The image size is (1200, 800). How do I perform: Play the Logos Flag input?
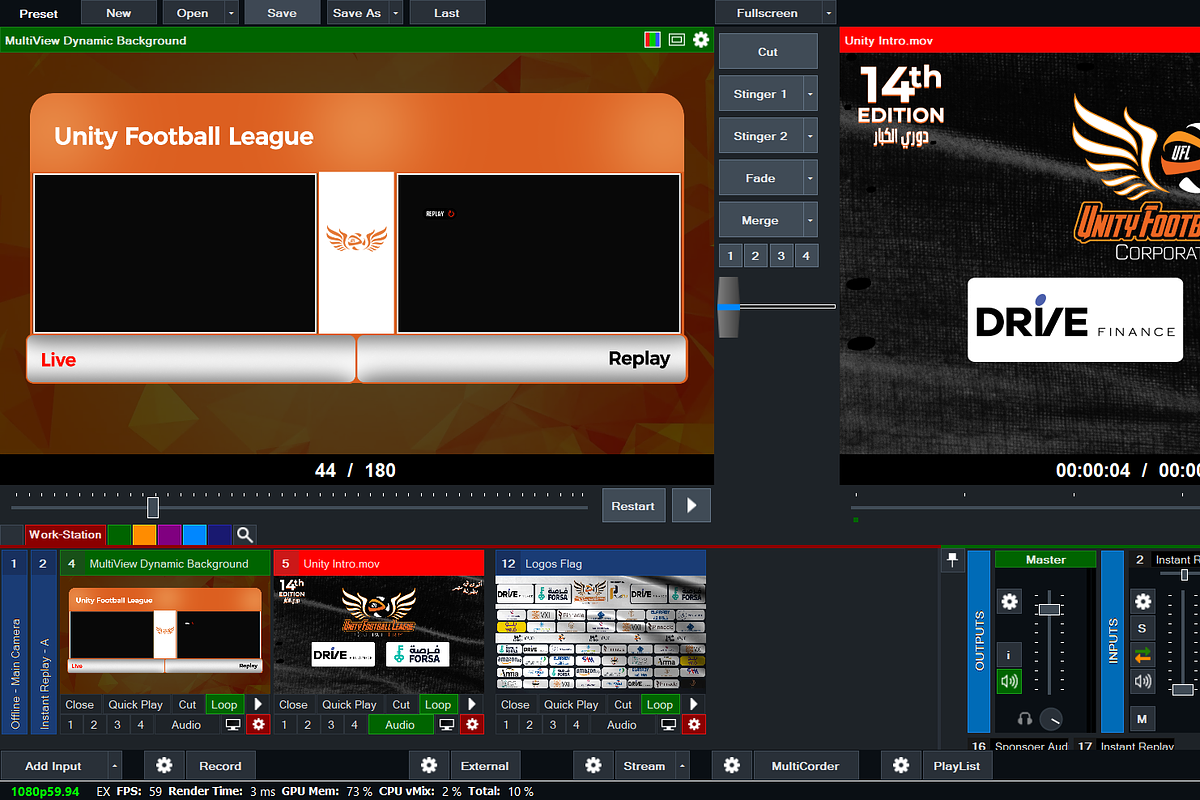coord(694,704)
